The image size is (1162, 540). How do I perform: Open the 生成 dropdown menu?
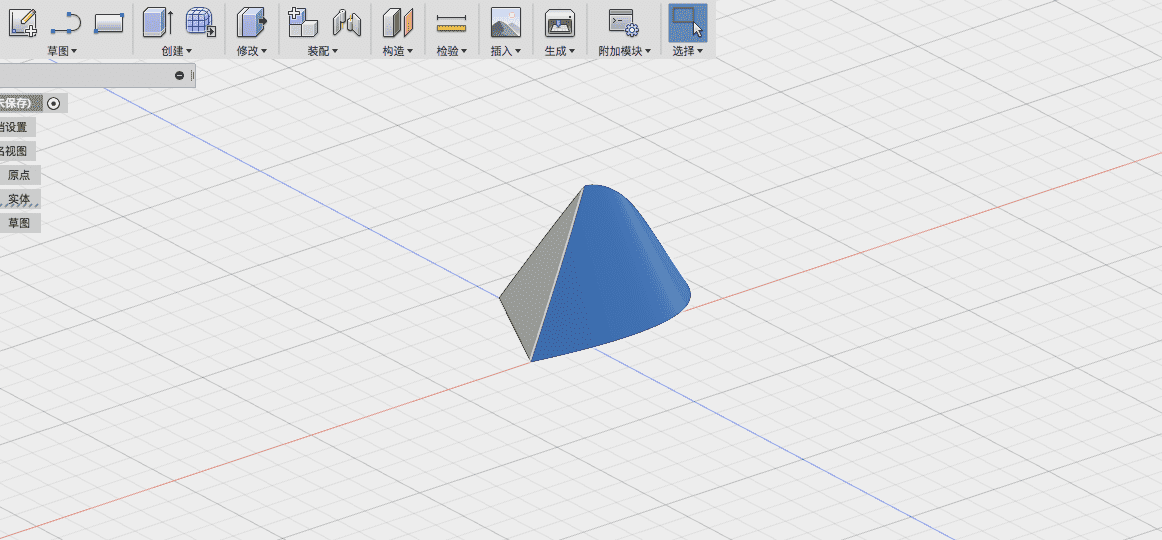point(560,51)
